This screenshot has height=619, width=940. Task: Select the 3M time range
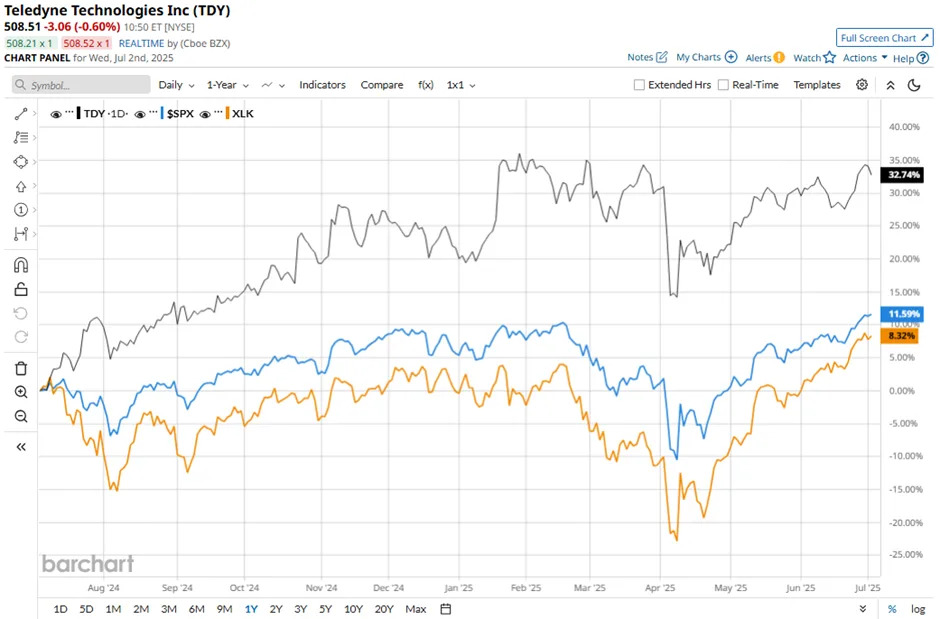168,609
